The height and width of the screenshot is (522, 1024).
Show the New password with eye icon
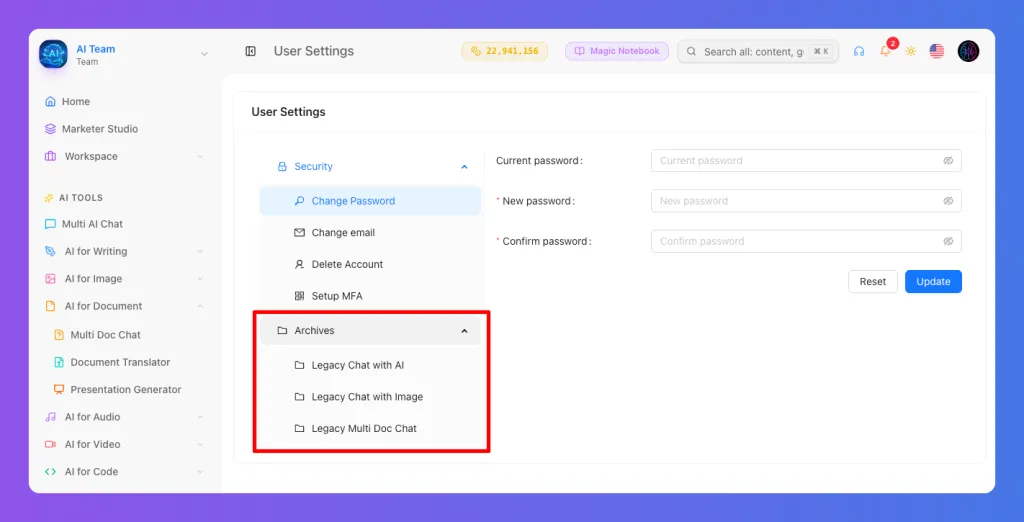[948, 201]
